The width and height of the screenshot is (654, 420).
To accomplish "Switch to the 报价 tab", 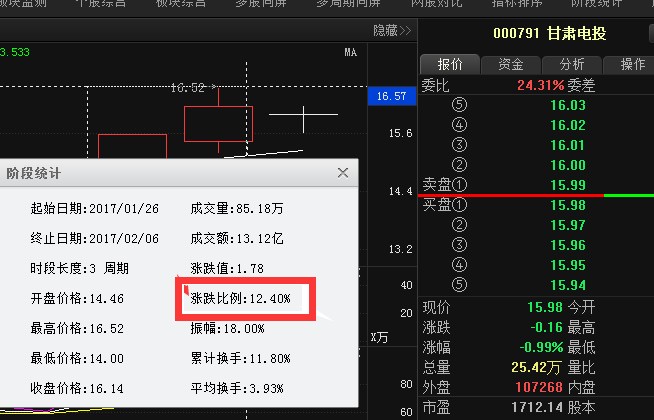I will [450, 64].
